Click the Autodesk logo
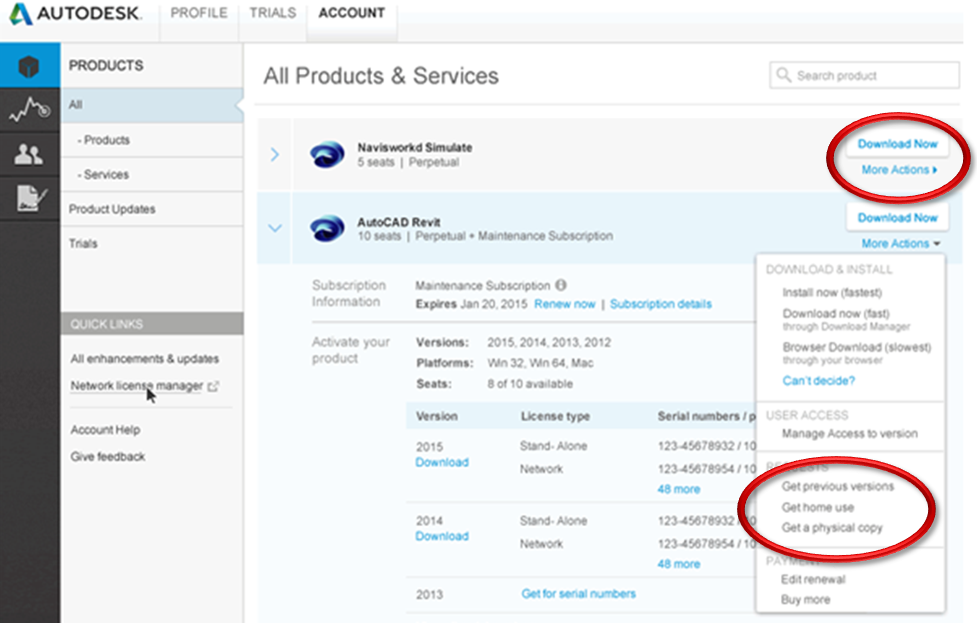The image size is (977, 623). (x=75, y=13)
